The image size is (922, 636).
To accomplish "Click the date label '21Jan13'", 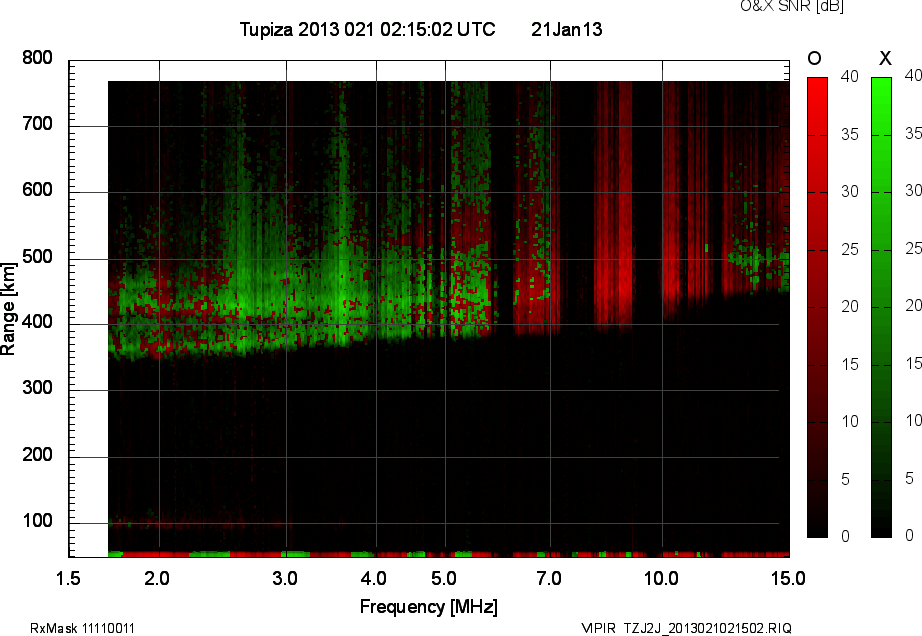I will point(567,29).
